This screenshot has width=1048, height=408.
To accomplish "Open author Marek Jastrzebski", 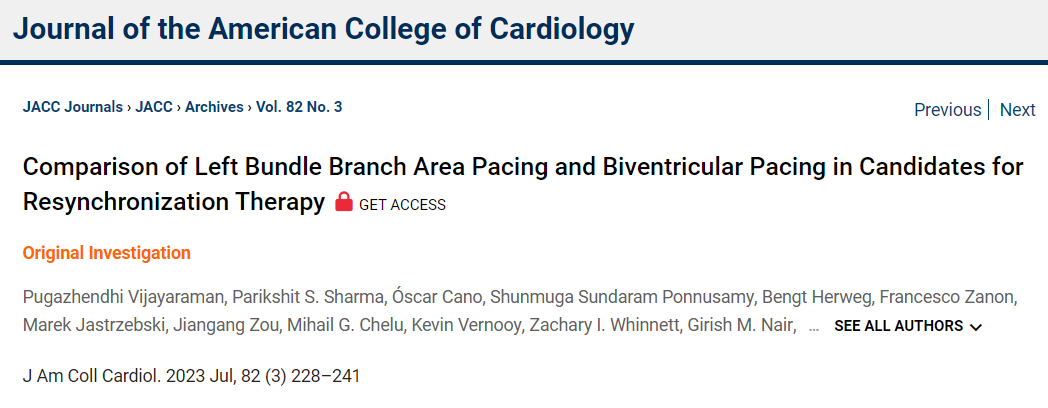I will [x=94, y=326].
